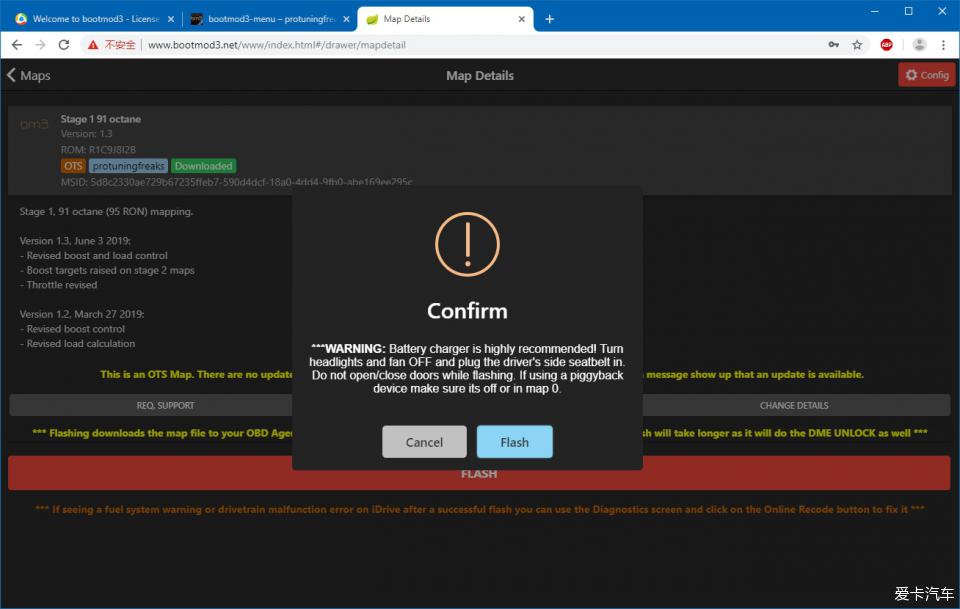Click the Stage 1 91 octane title
This screenshot has width=960, height=609.
click(x=100, y=119)
